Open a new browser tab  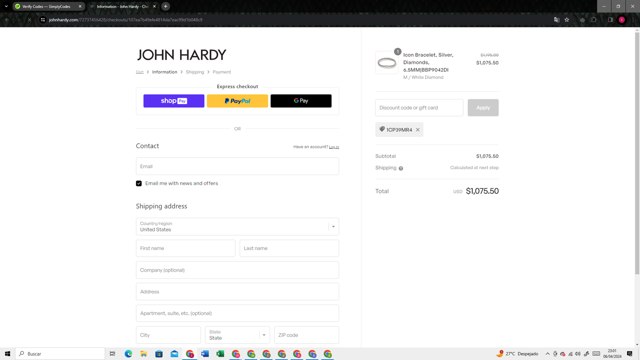[165, 7]
